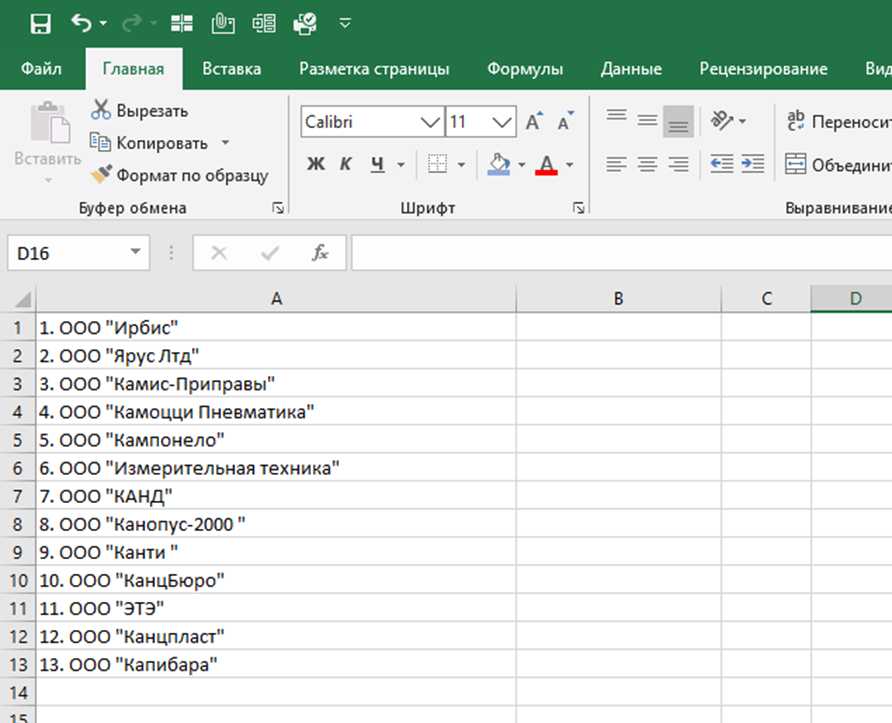Screen dimensions: 892x723
Task: Click the Копировать button
Action: point(149,143)
